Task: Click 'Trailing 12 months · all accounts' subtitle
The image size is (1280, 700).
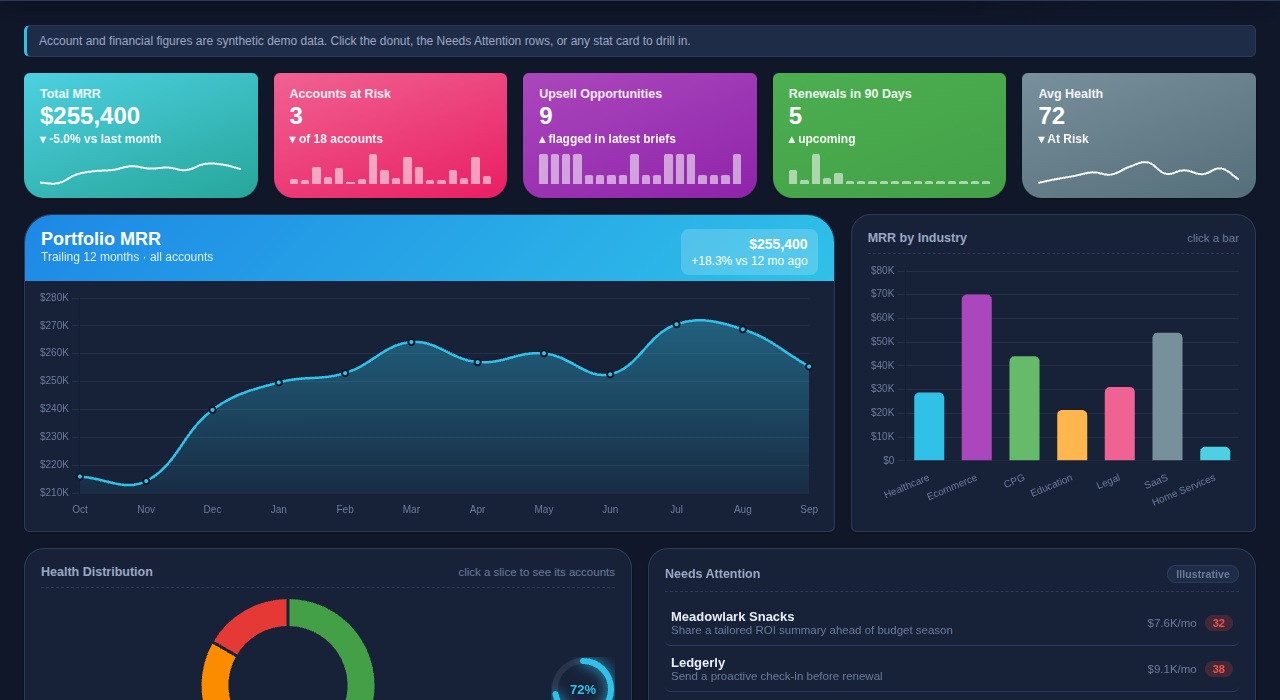Action: click(127, 257)
